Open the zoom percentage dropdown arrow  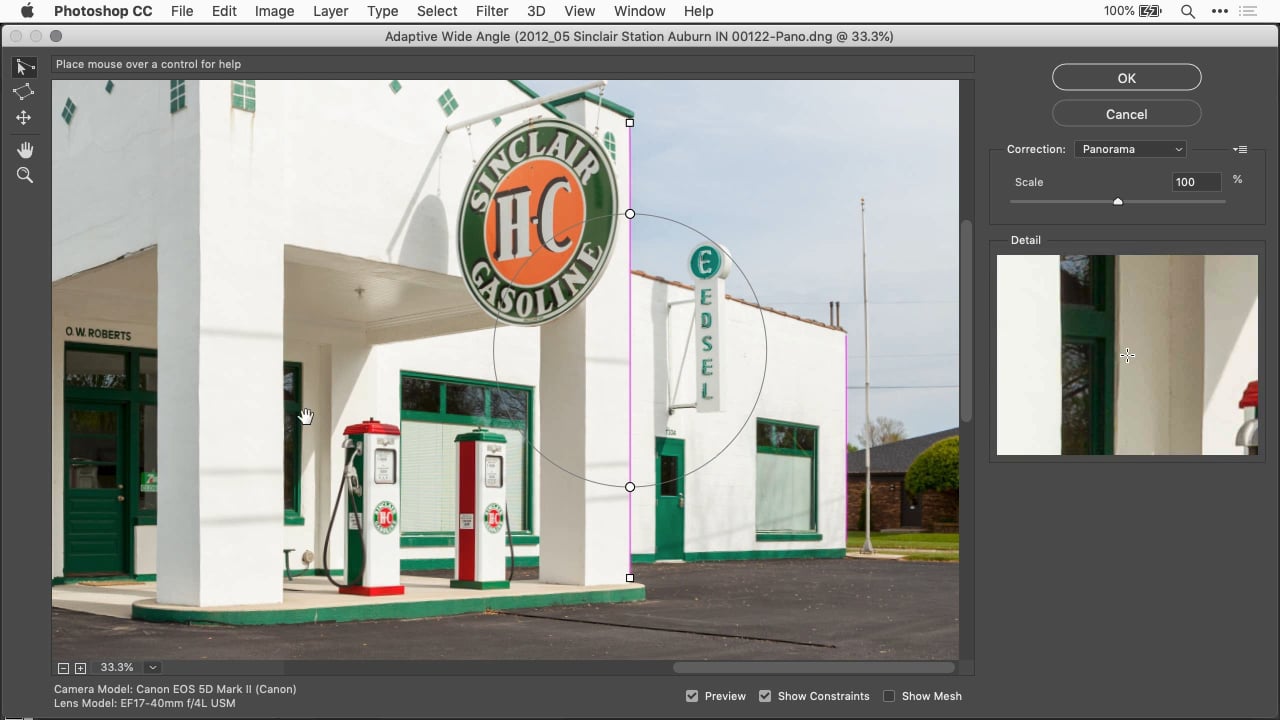(x=153, y=668)
